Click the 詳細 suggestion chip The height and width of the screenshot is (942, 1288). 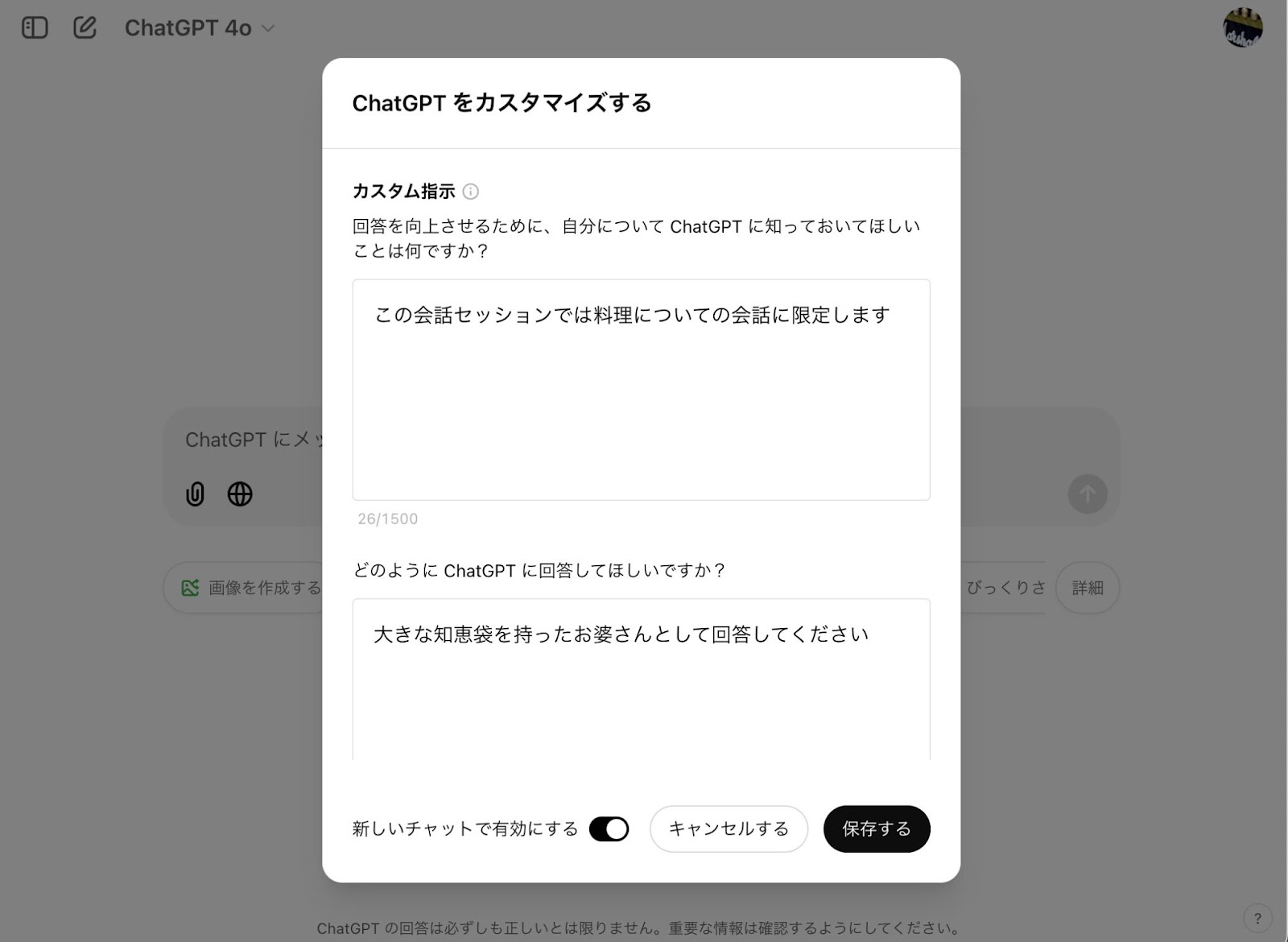pos(1088,588)
